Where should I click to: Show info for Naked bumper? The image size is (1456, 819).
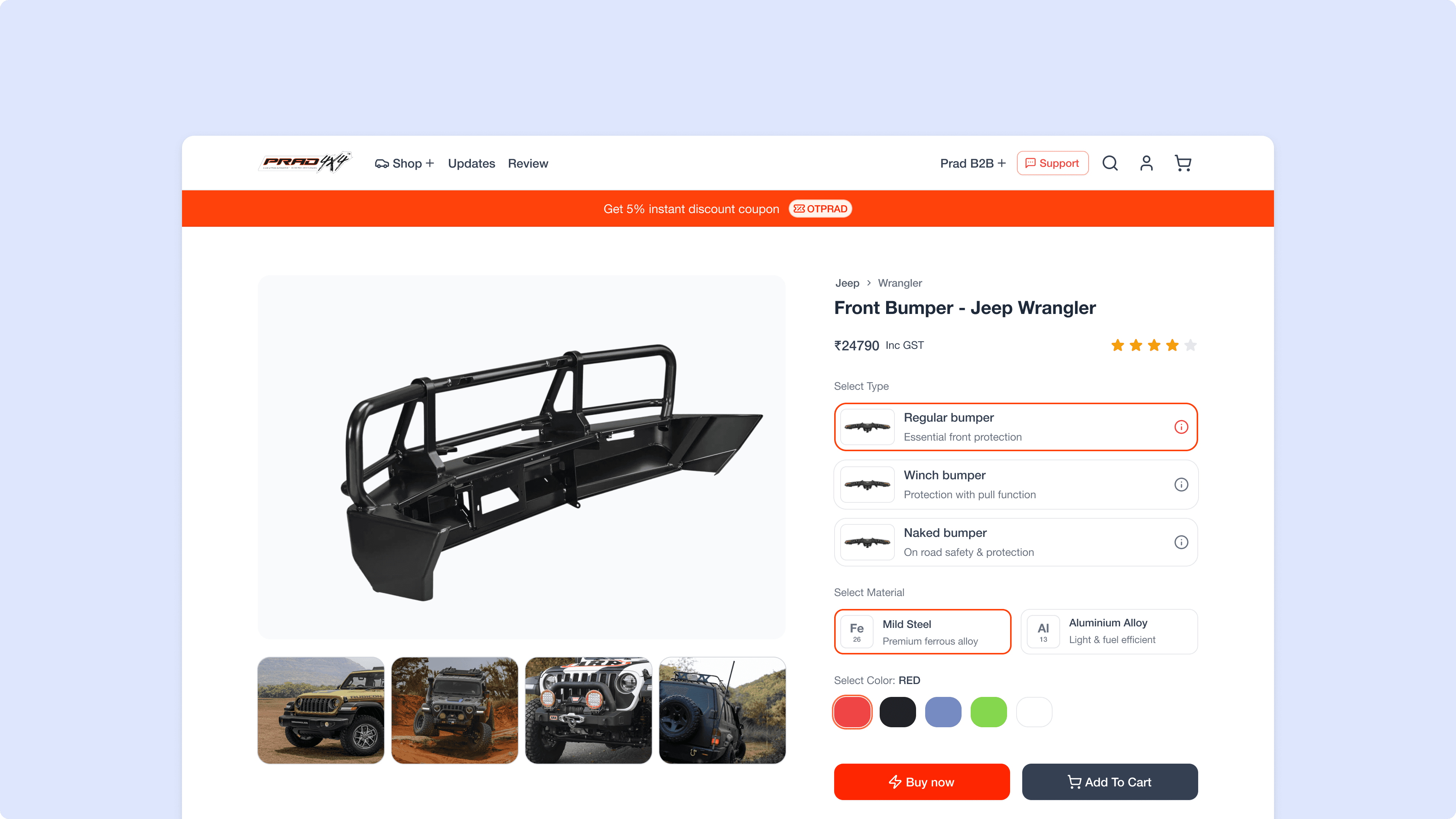[x=1181, y=542]
